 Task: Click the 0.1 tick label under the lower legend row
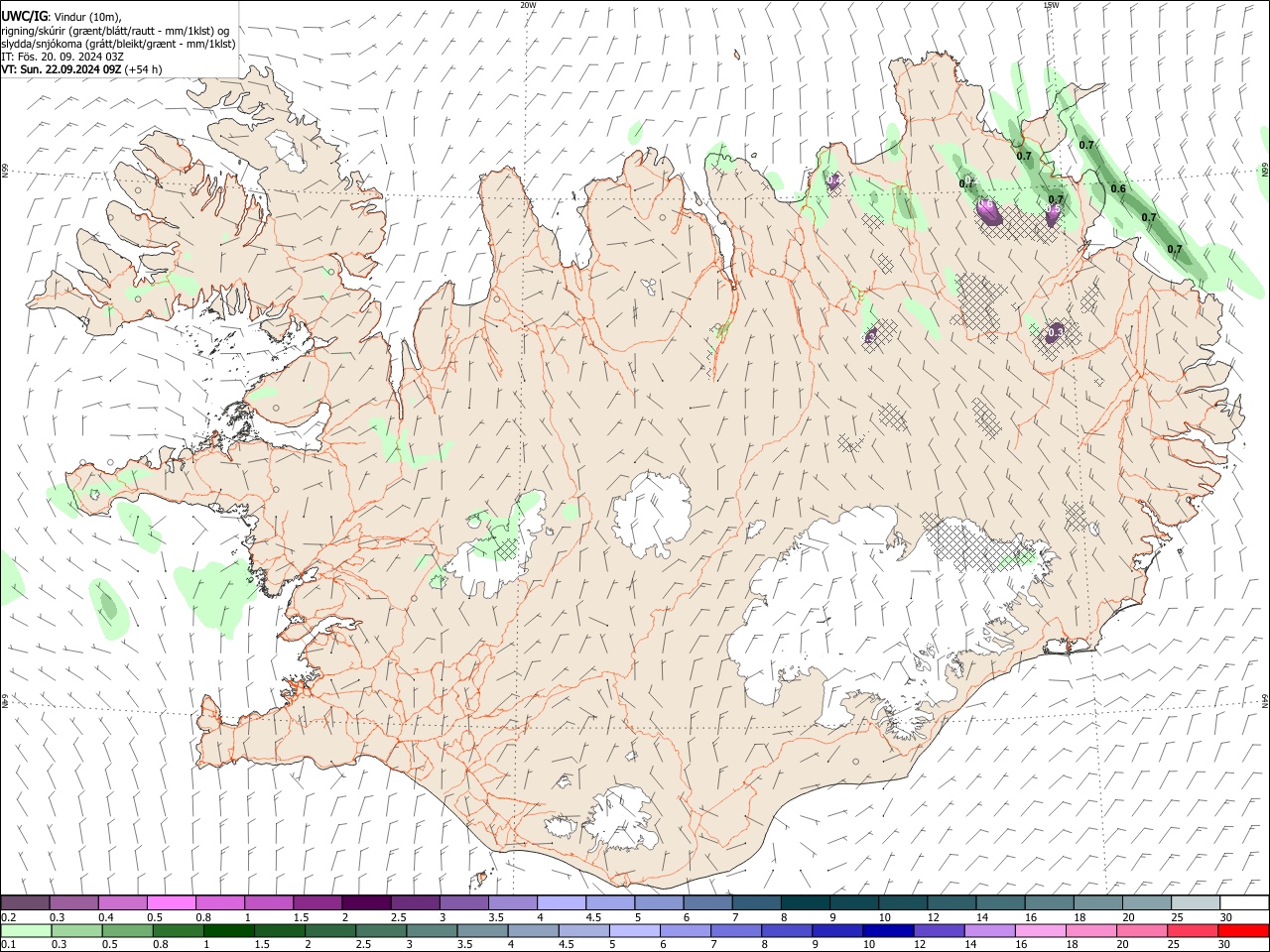coord(9,945)
